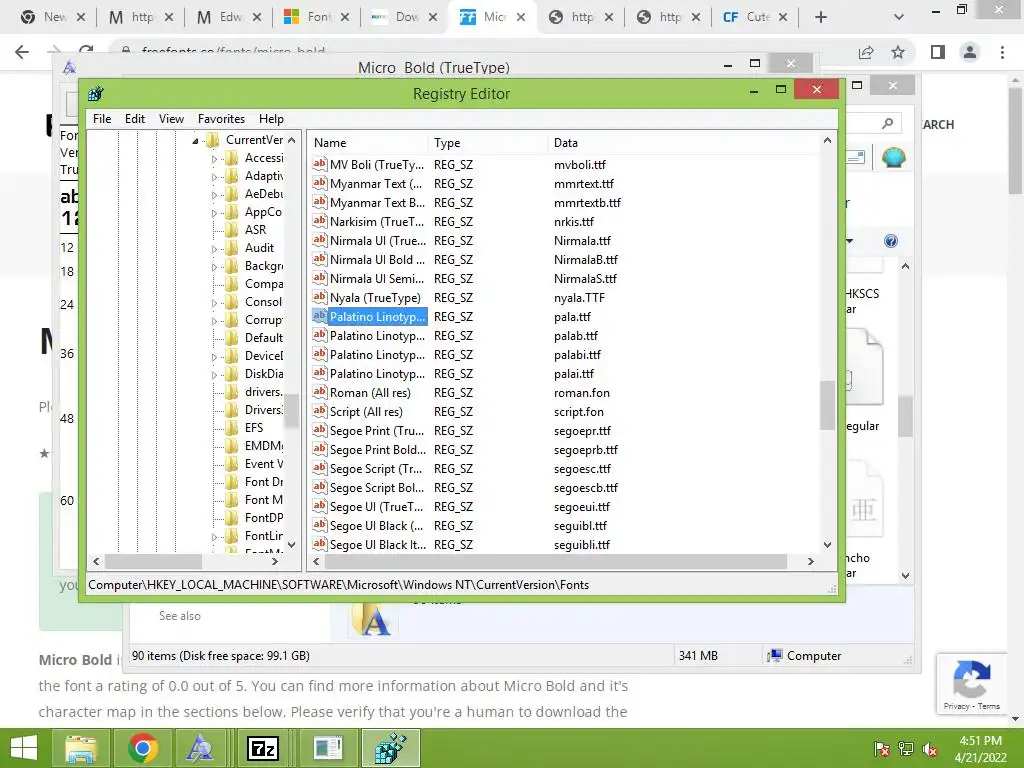Expand the Consol tree node
Screen dimensions: 1024x768
click(x=214, y=302)
